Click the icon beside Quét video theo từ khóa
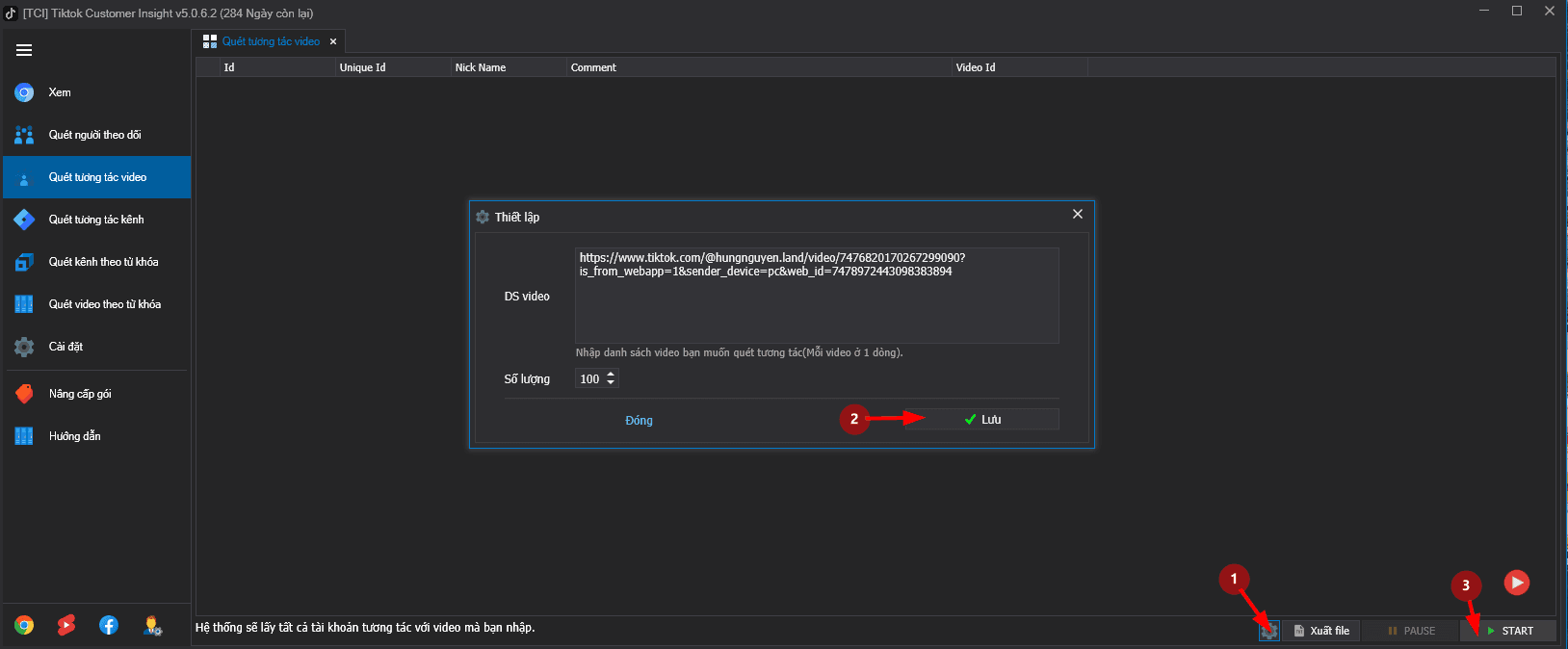 click(24, 304)
